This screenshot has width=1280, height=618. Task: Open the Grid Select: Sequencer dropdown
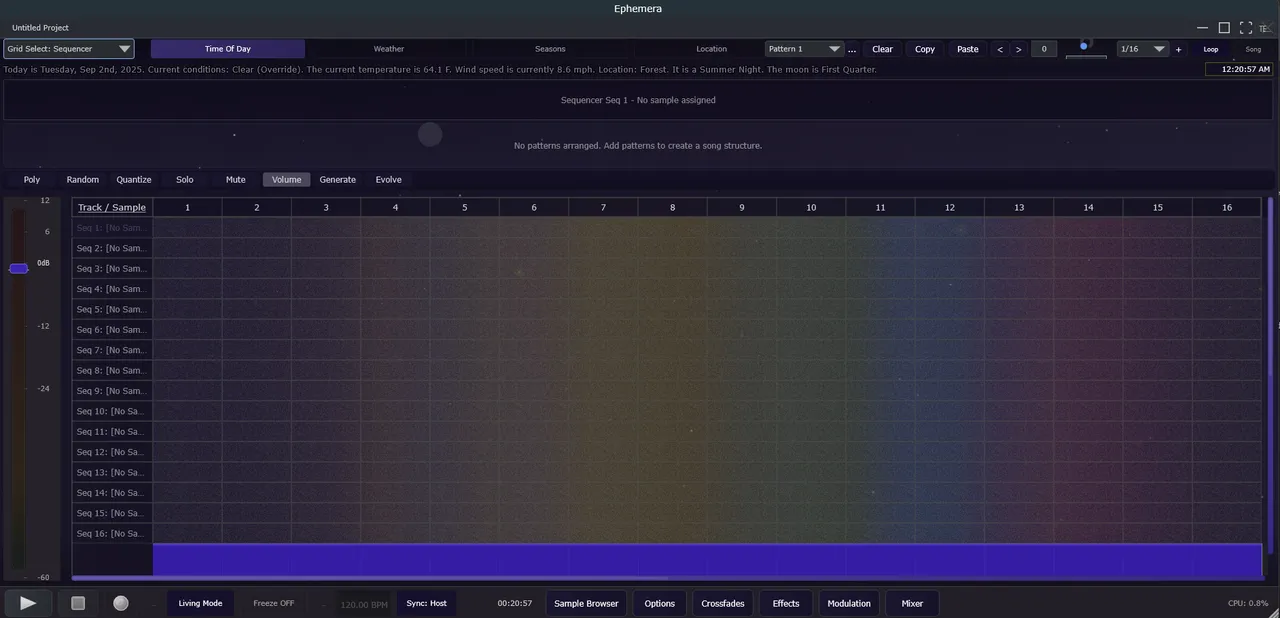tap(69, 49)
